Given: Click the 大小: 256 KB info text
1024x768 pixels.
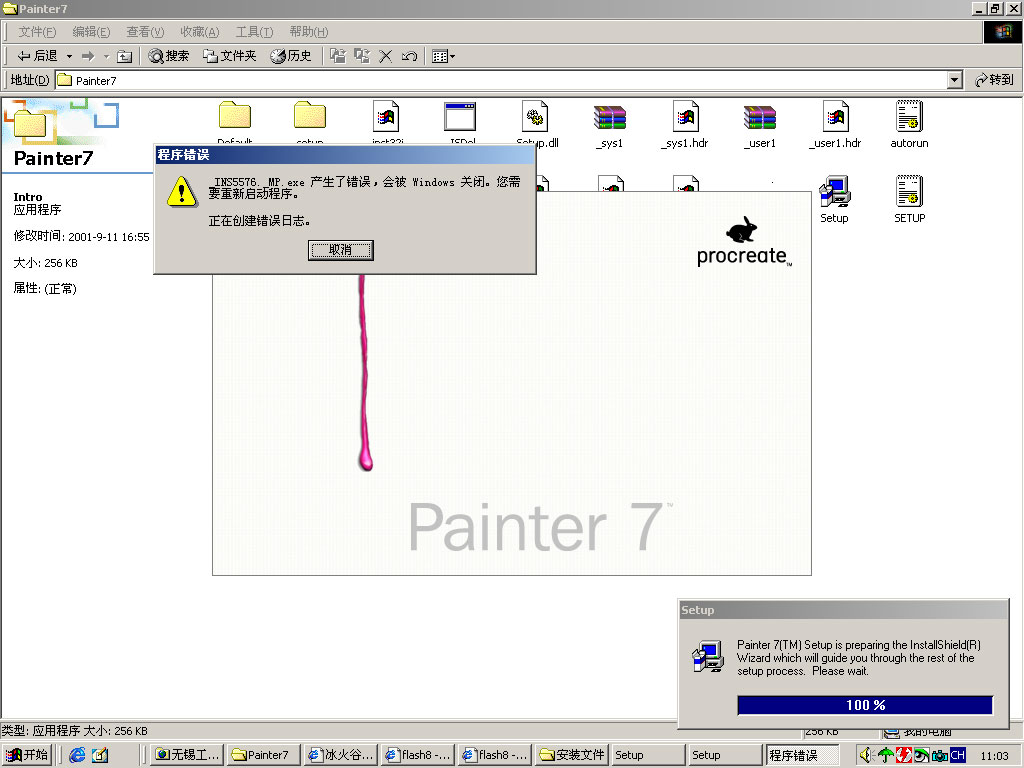Looking at the screenshot, I should point(46,263).
